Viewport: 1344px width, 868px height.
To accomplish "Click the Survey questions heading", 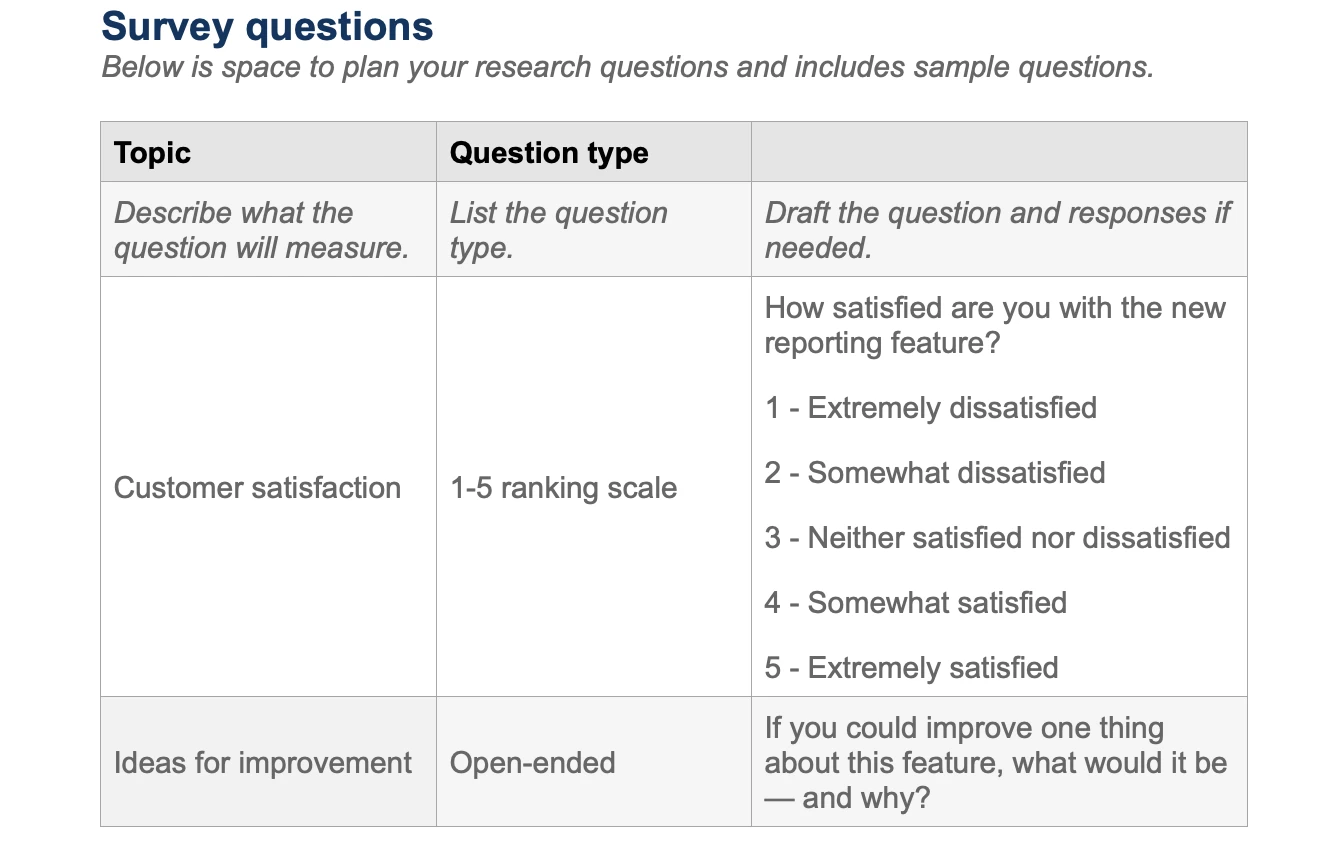I will [267, 27].
